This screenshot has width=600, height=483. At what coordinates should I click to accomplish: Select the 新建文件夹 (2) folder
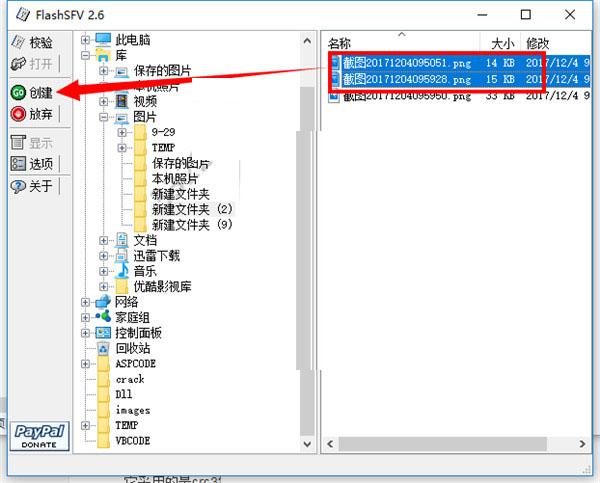coord(192,209)
